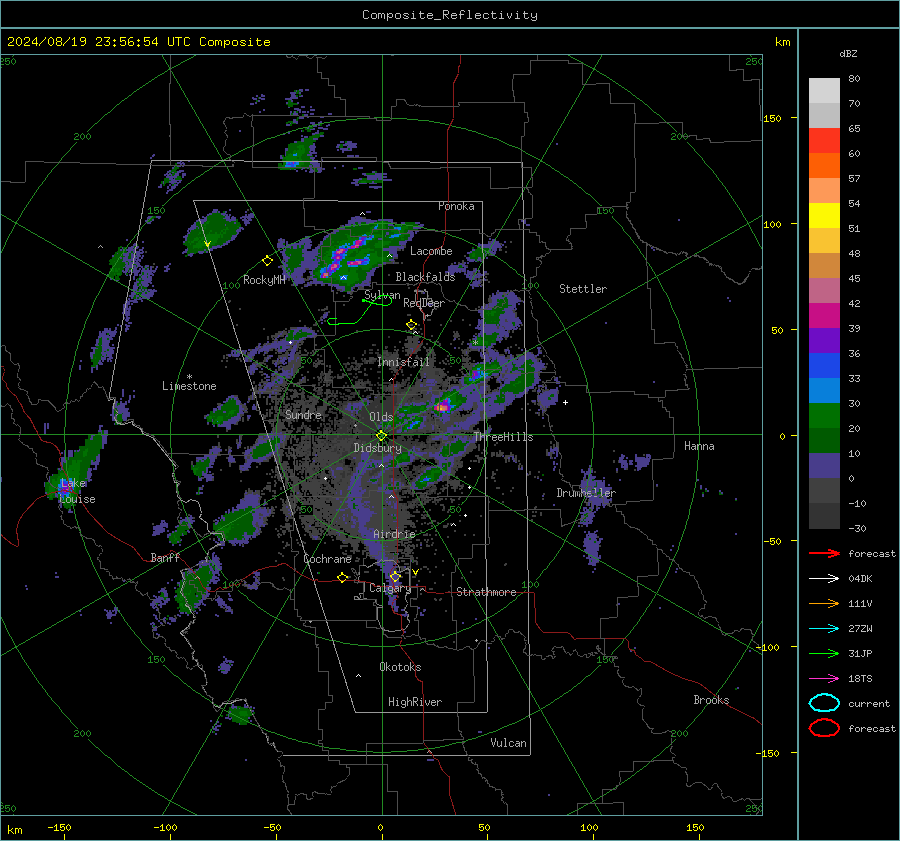Click the Sylvan label

pos(382,295)
